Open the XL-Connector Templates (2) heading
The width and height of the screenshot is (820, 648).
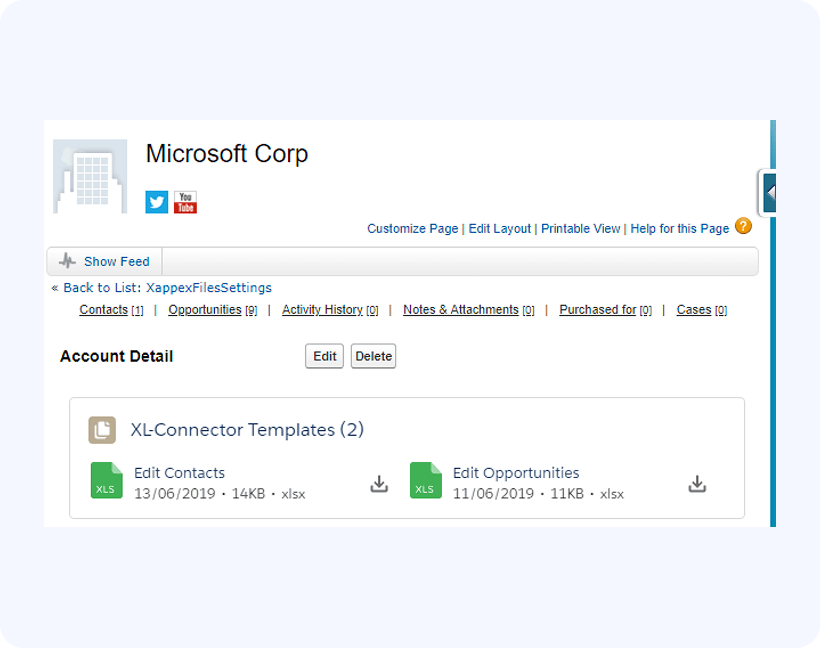click(247, 430)
